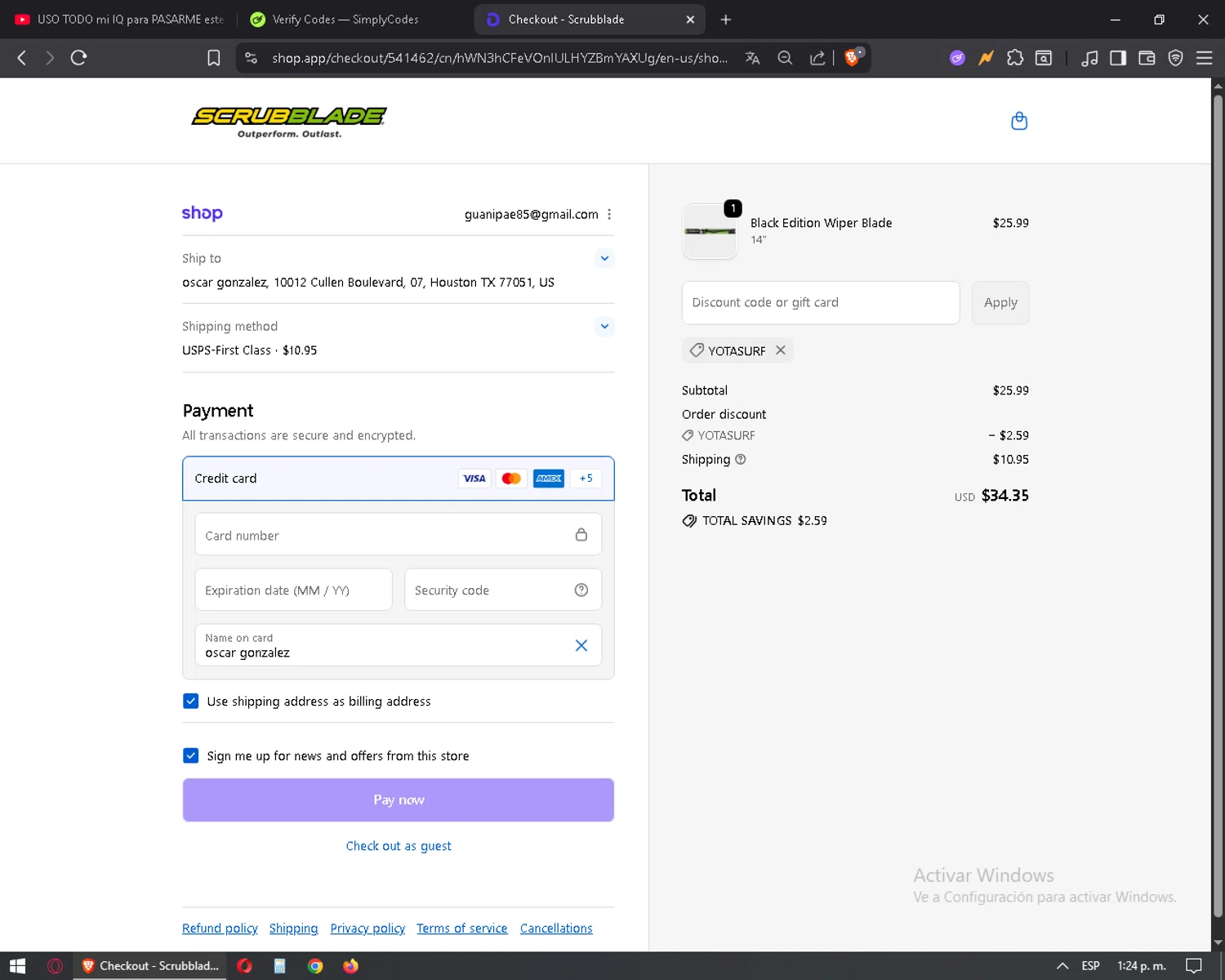
Task: Click the purple extension icon in toolbar
Action: [x=957, y=58]
